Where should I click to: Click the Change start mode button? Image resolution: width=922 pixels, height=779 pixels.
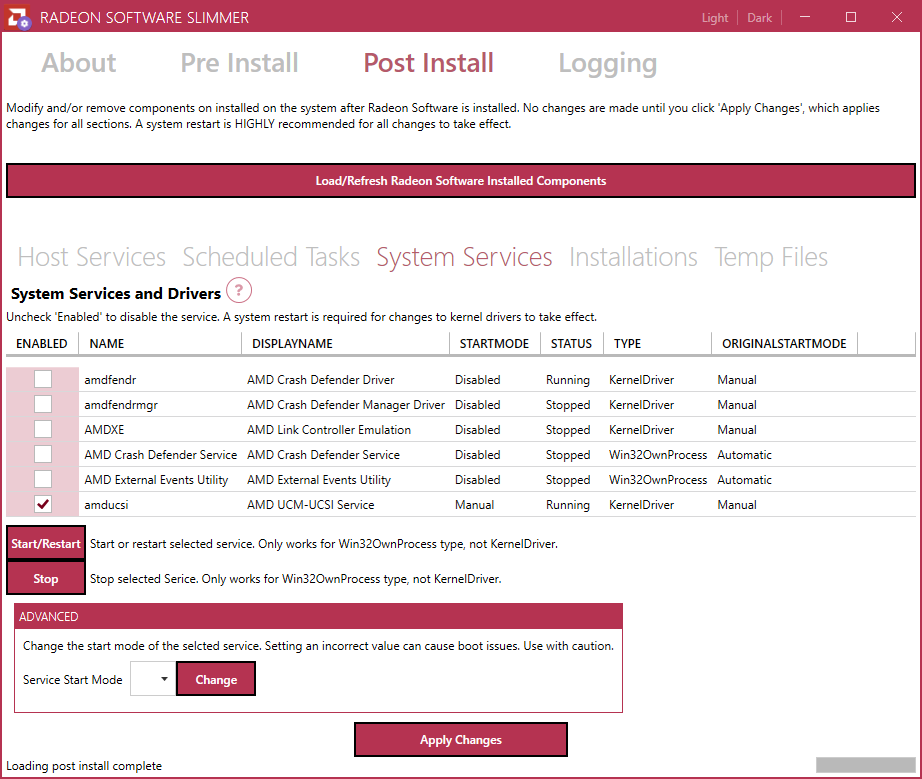pos(216,679)
